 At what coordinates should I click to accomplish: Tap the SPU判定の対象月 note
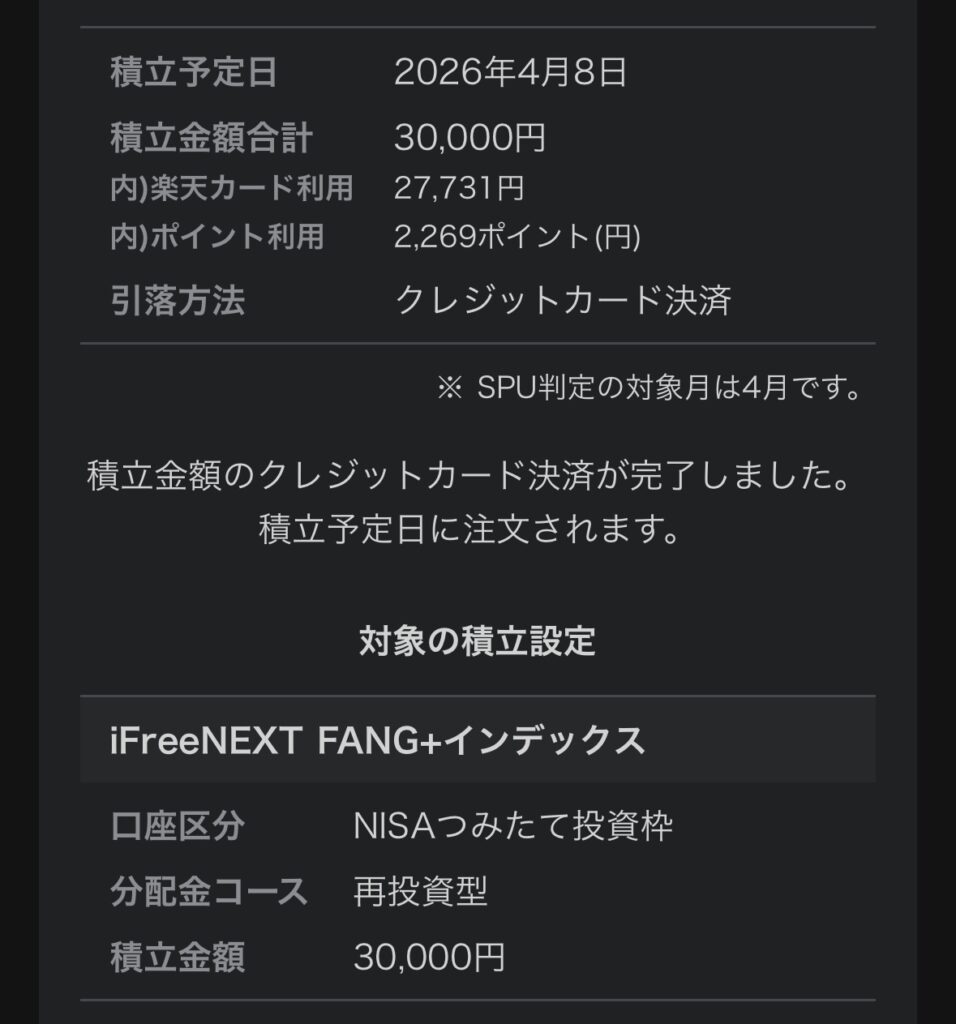pos(649,388)
